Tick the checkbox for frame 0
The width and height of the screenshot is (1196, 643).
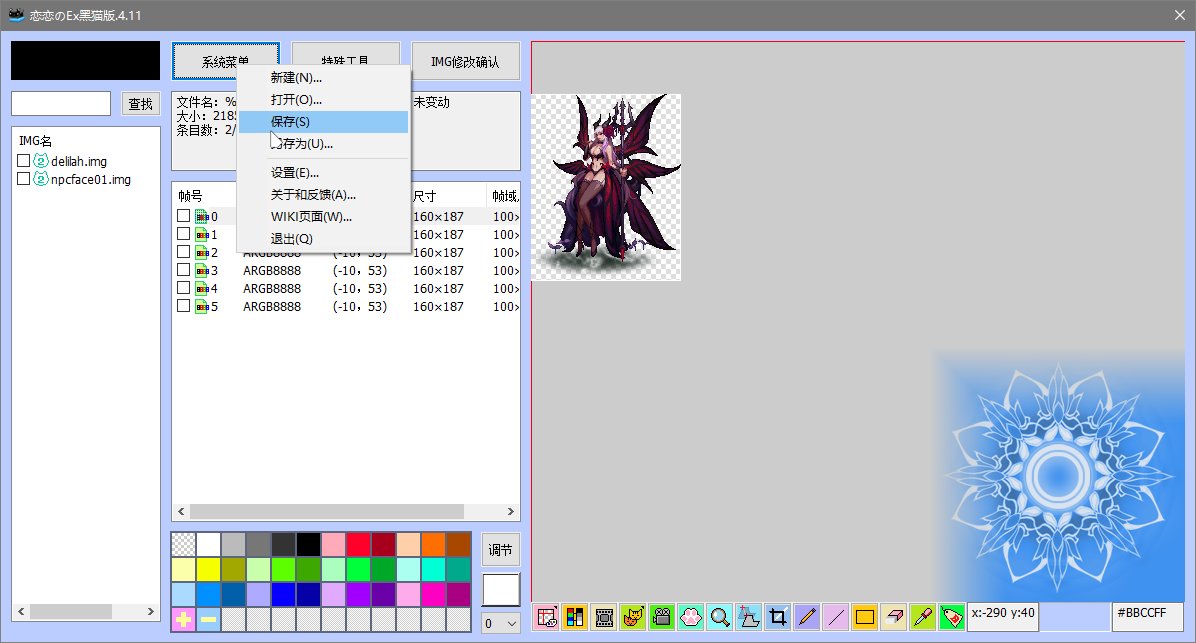183,216
